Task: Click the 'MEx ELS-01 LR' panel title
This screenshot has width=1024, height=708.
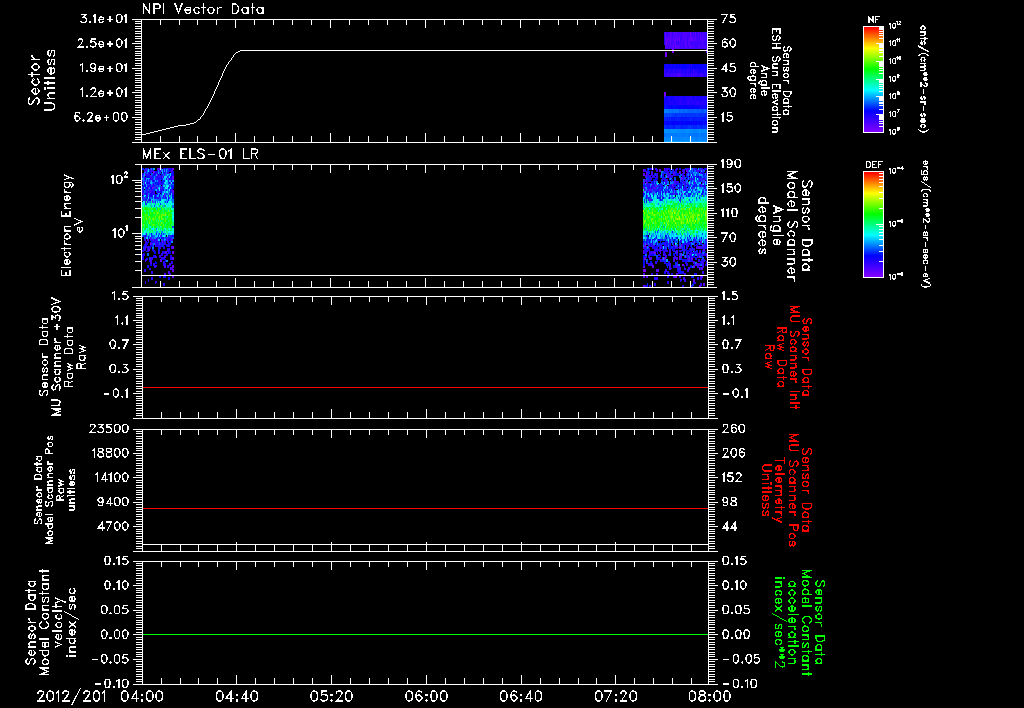Action: [200, 154]
